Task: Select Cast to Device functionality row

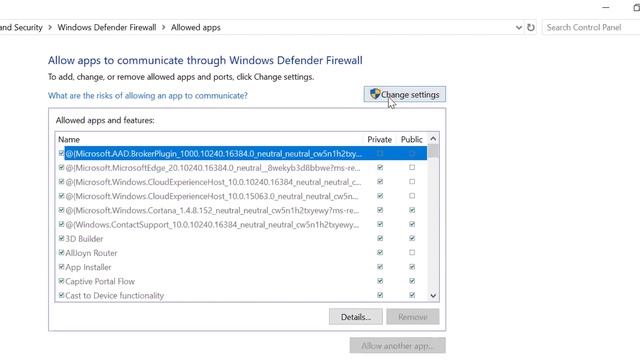Action: coord(242,295)
